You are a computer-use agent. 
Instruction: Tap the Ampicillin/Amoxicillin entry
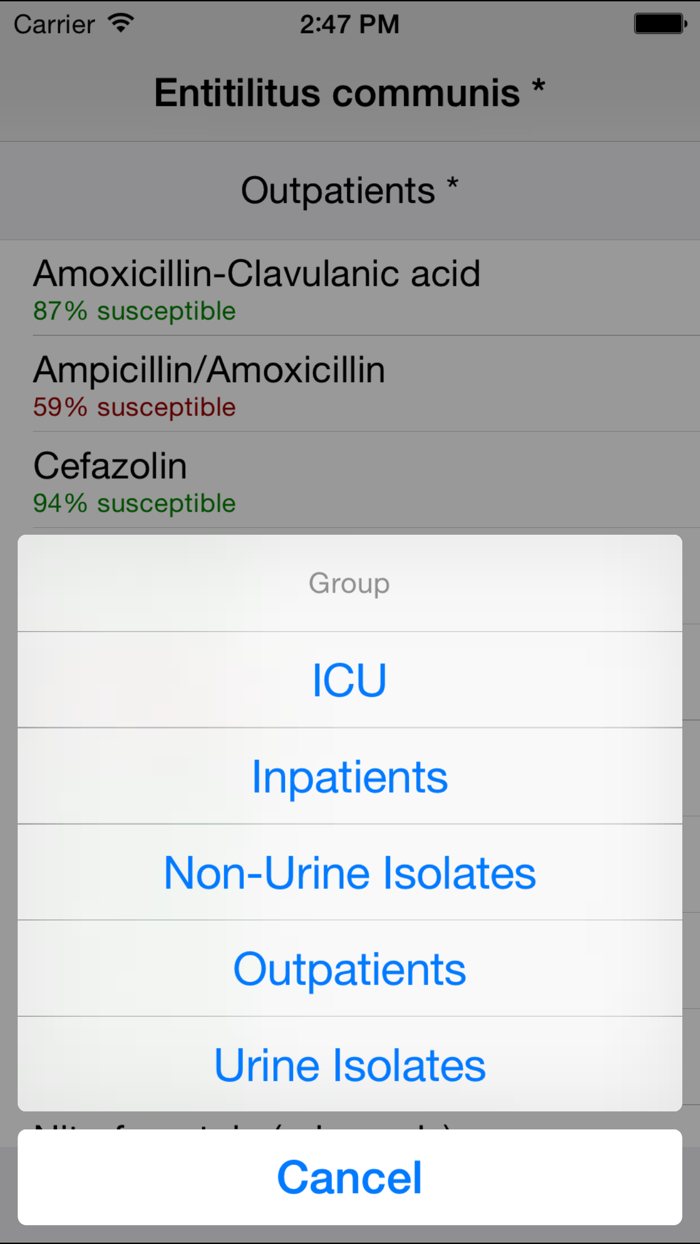pos(209,369)
